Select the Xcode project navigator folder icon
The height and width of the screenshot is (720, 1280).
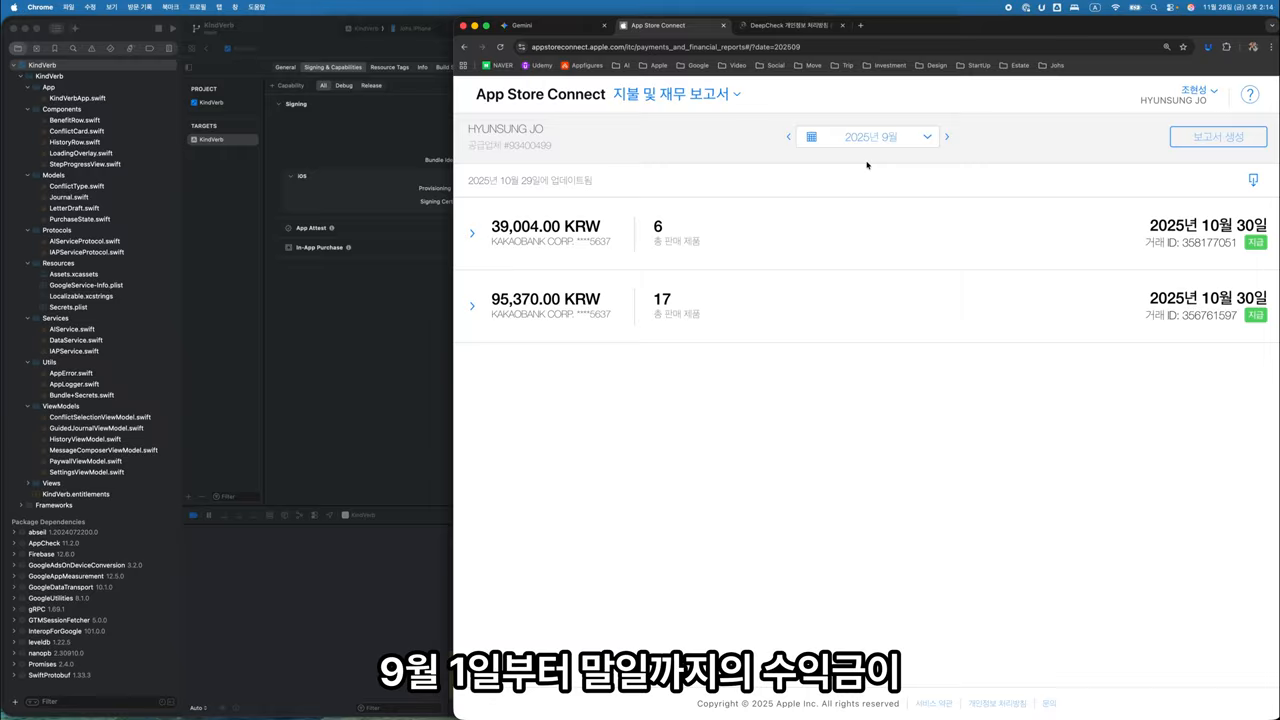[x=17, y=48]
